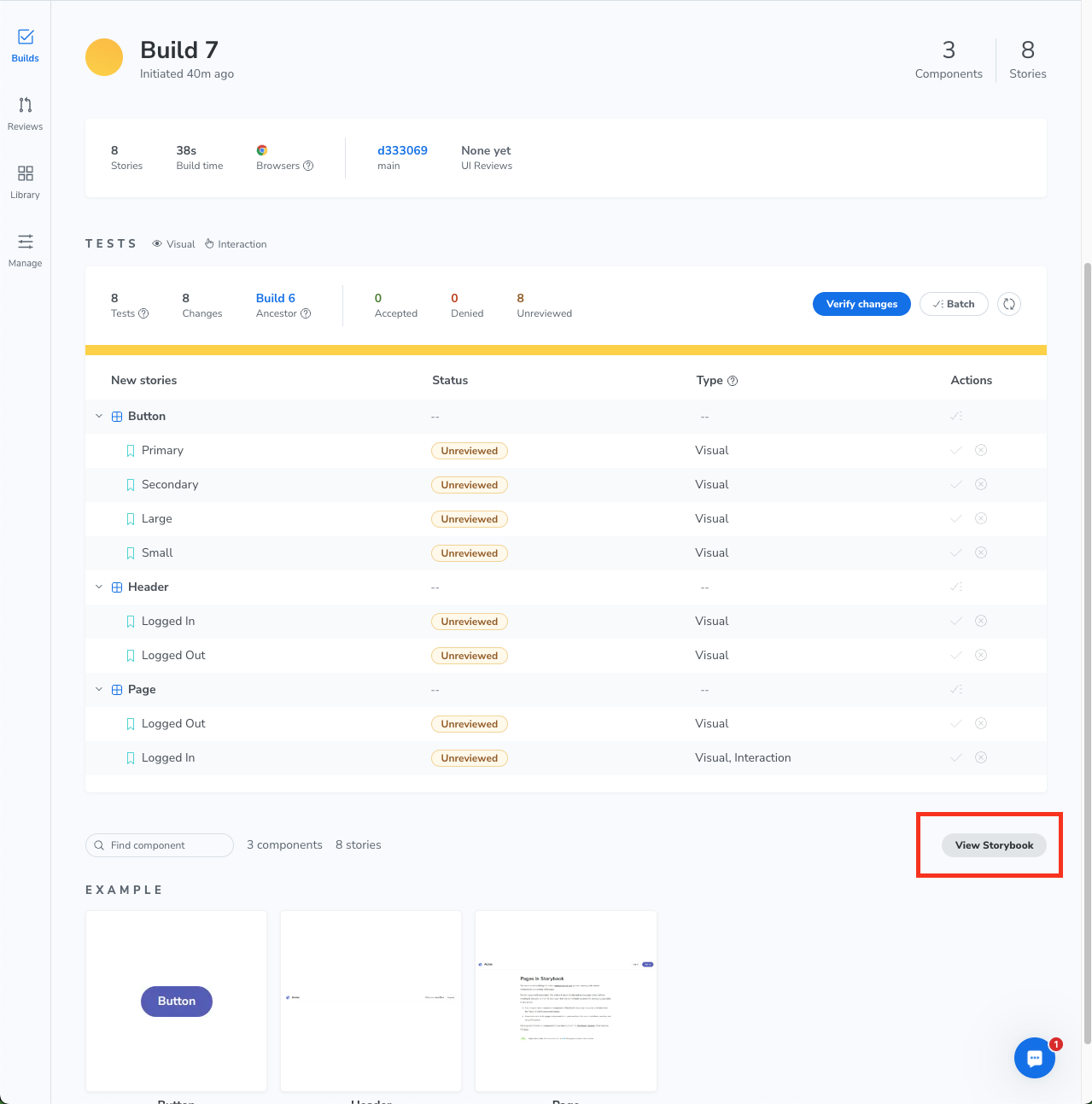Open the Page component thumbnail

[x=566, y=1001]
